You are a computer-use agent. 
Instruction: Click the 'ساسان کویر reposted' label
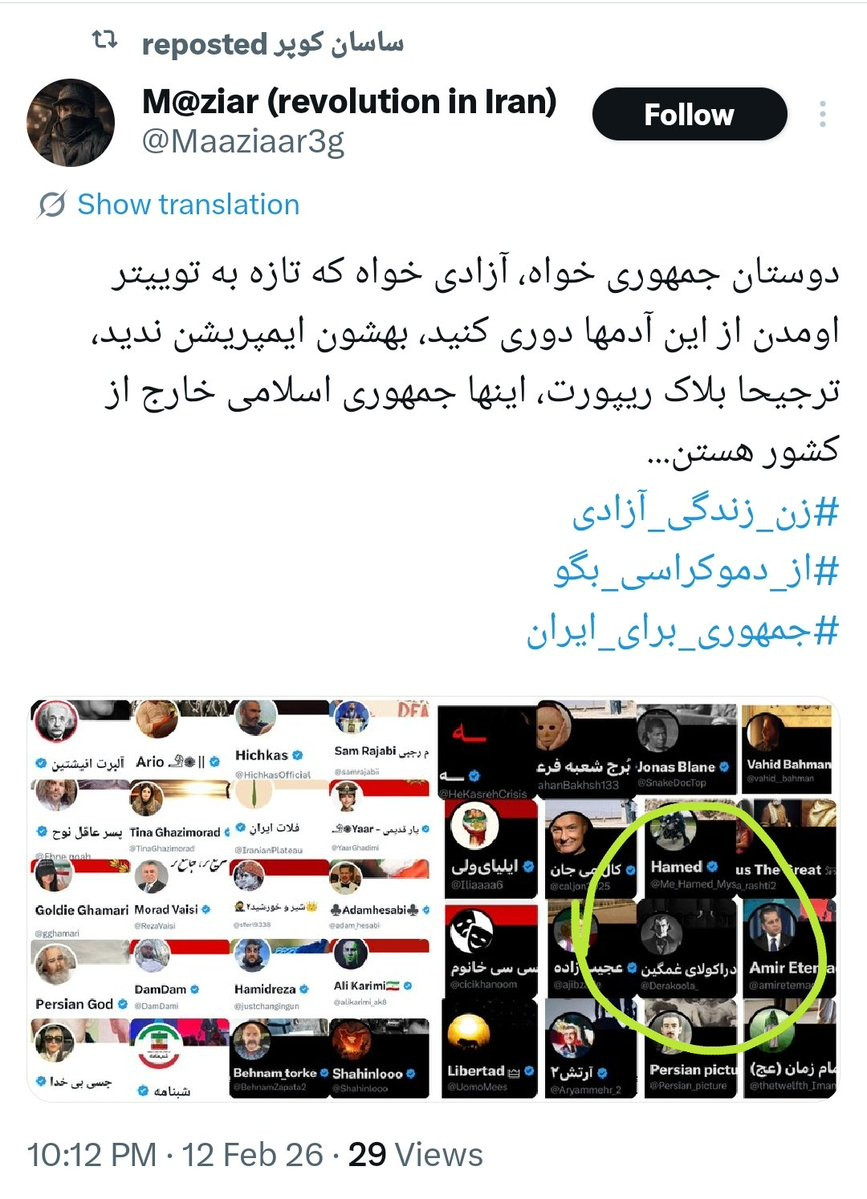(x=273, y=44)
